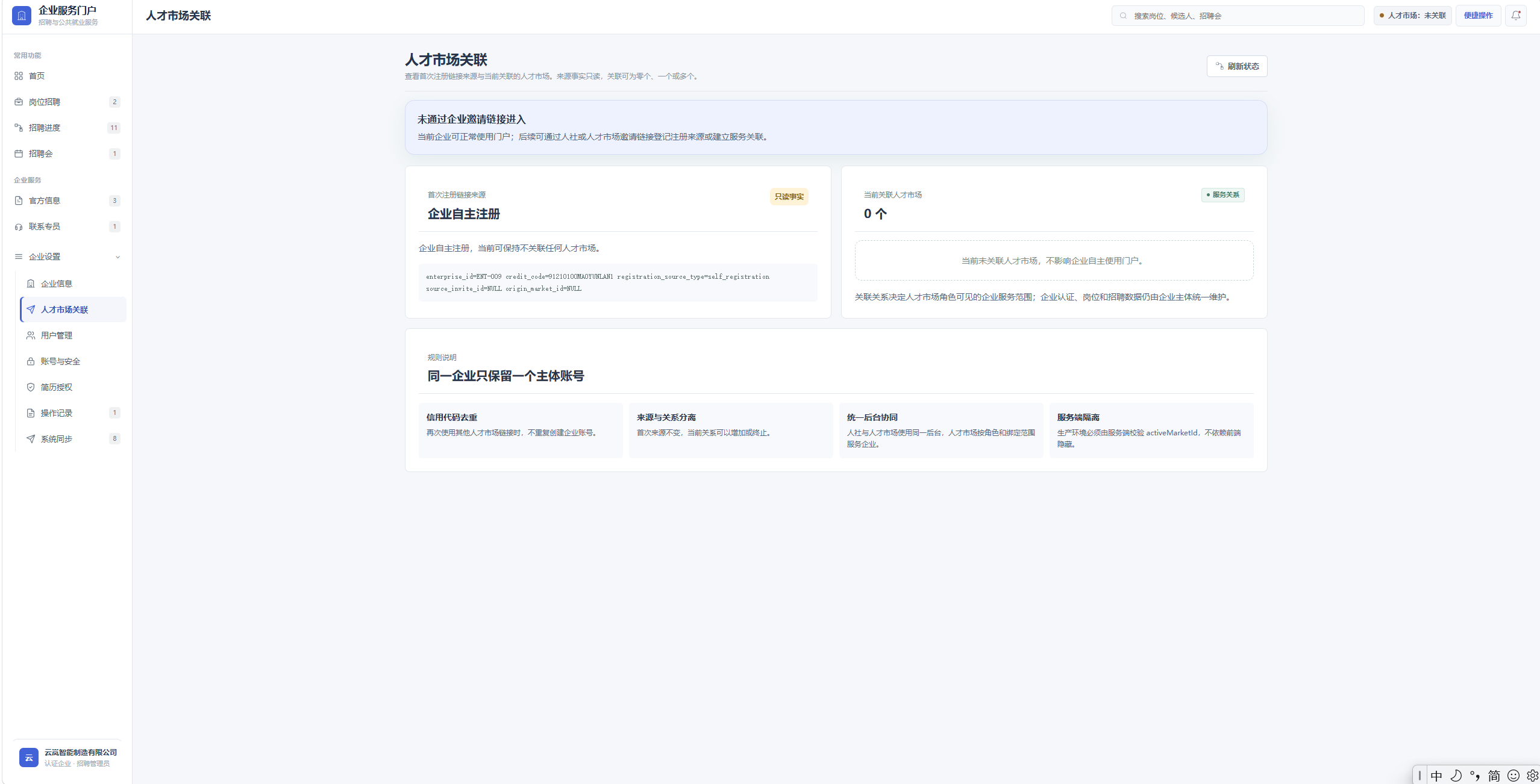
Task: Go to 岗位招聘 menu item
Action: click(x=67, y=102)
